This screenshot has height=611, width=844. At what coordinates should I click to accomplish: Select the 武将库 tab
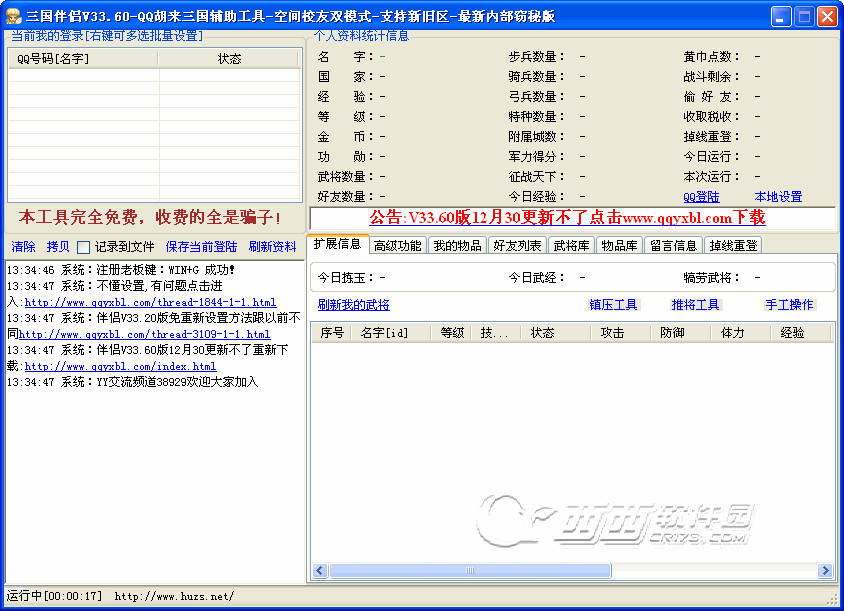click(571, 245)
